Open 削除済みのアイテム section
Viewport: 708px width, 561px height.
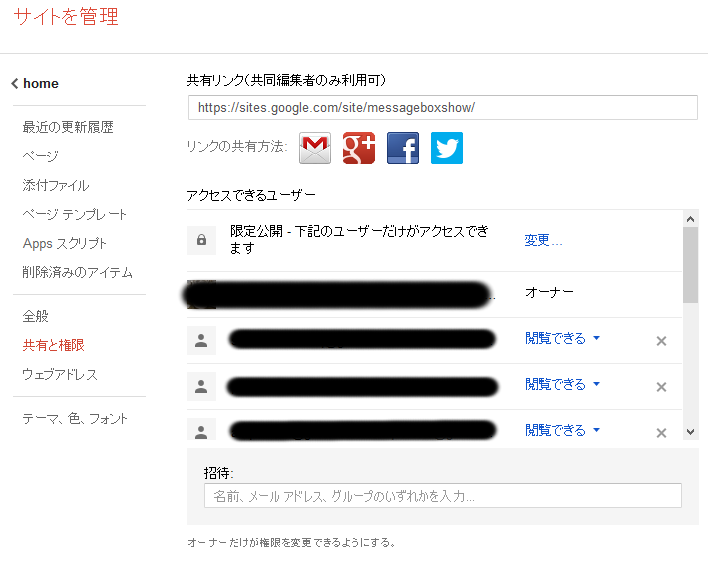[x=78, y=272]
